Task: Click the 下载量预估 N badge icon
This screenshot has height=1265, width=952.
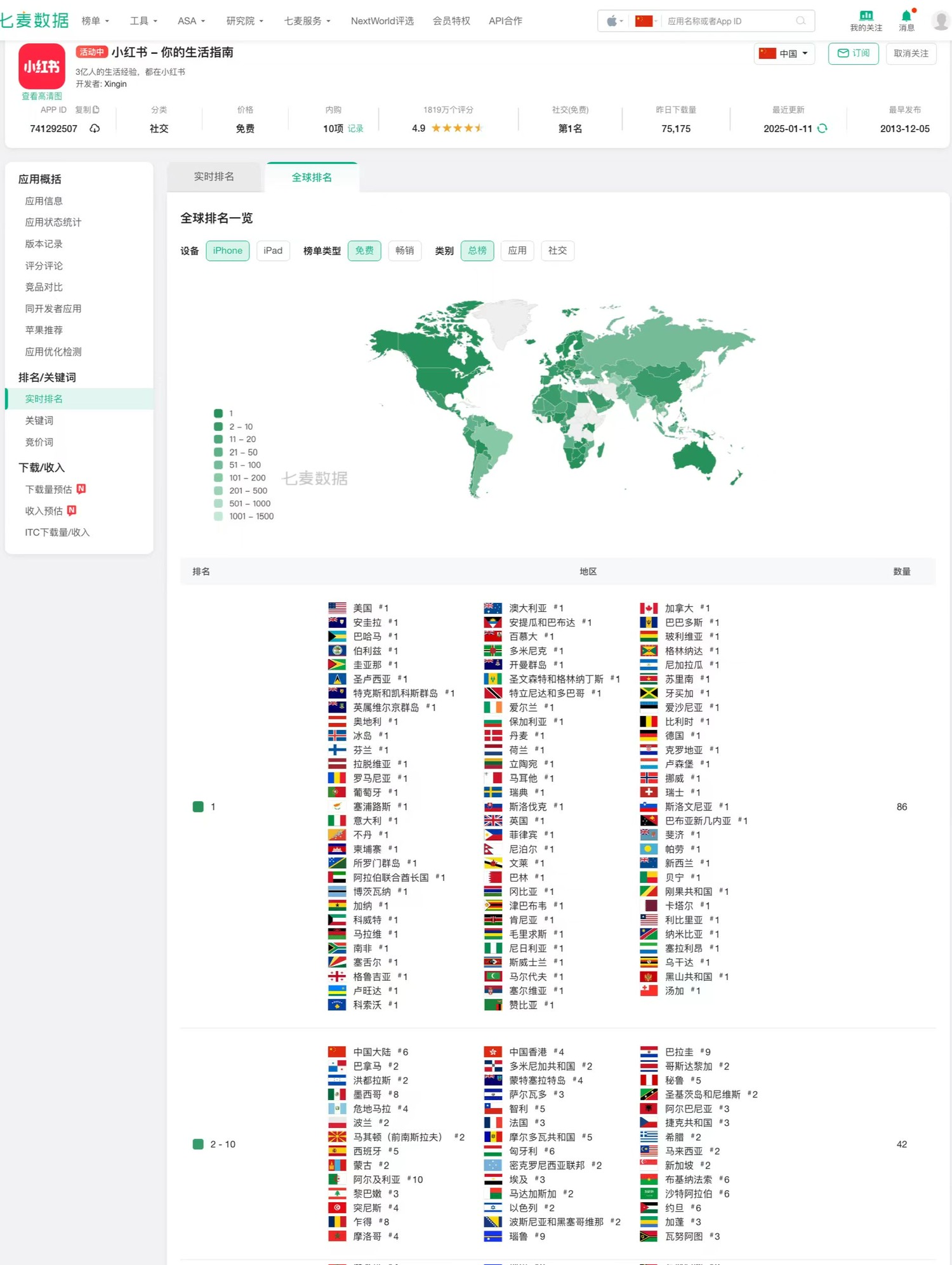Action: 81,489
